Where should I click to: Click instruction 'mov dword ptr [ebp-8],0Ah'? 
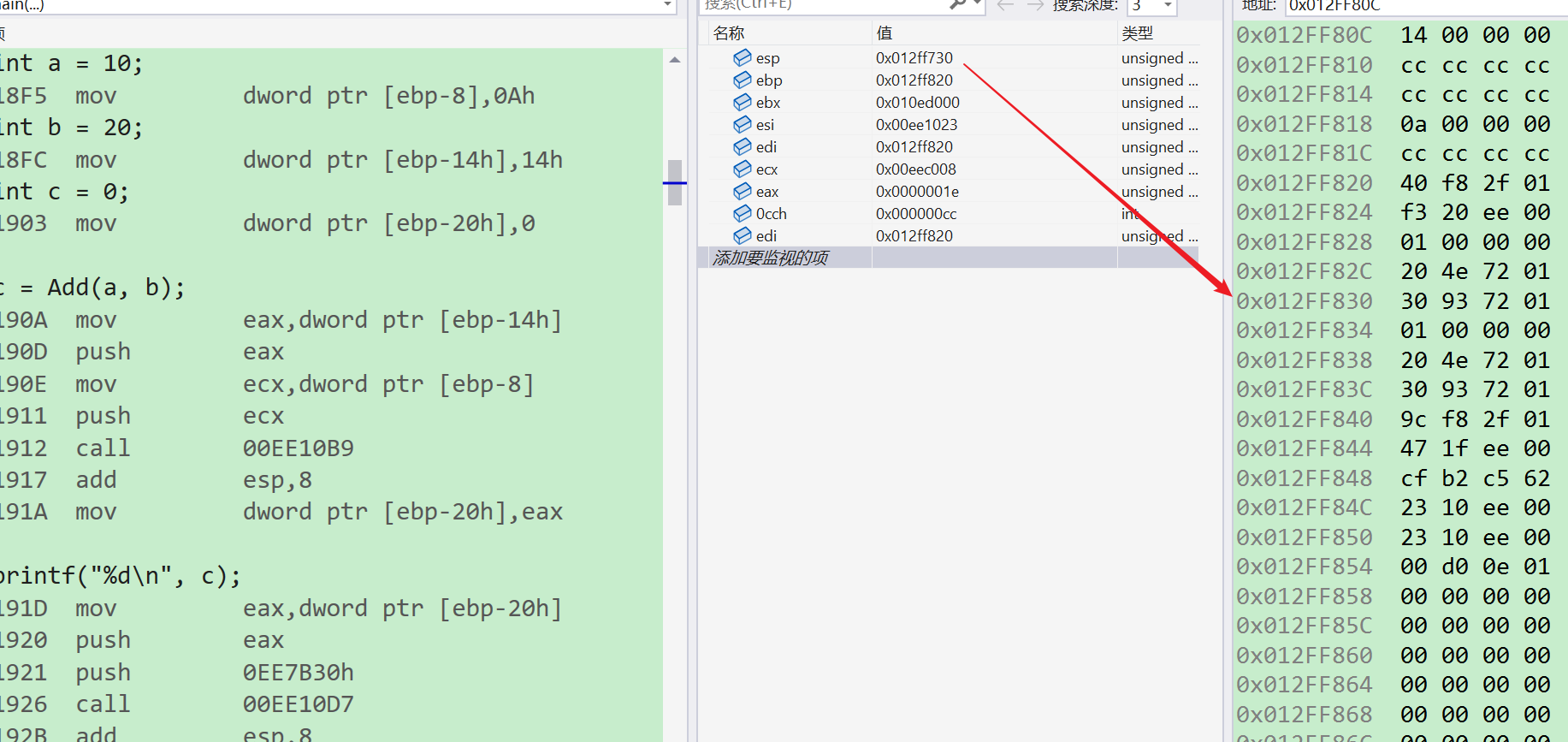305,96
